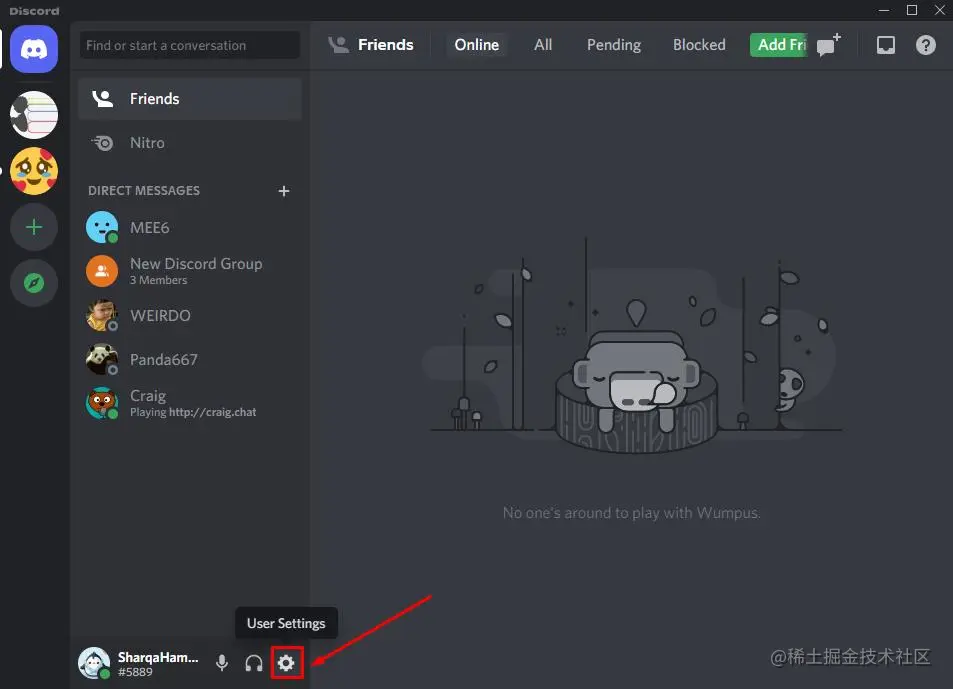The height and width of the screenshot is (689, 953).
Task: Minimize the Discord window
Action: pyautogui.click(x=884, y=10)
